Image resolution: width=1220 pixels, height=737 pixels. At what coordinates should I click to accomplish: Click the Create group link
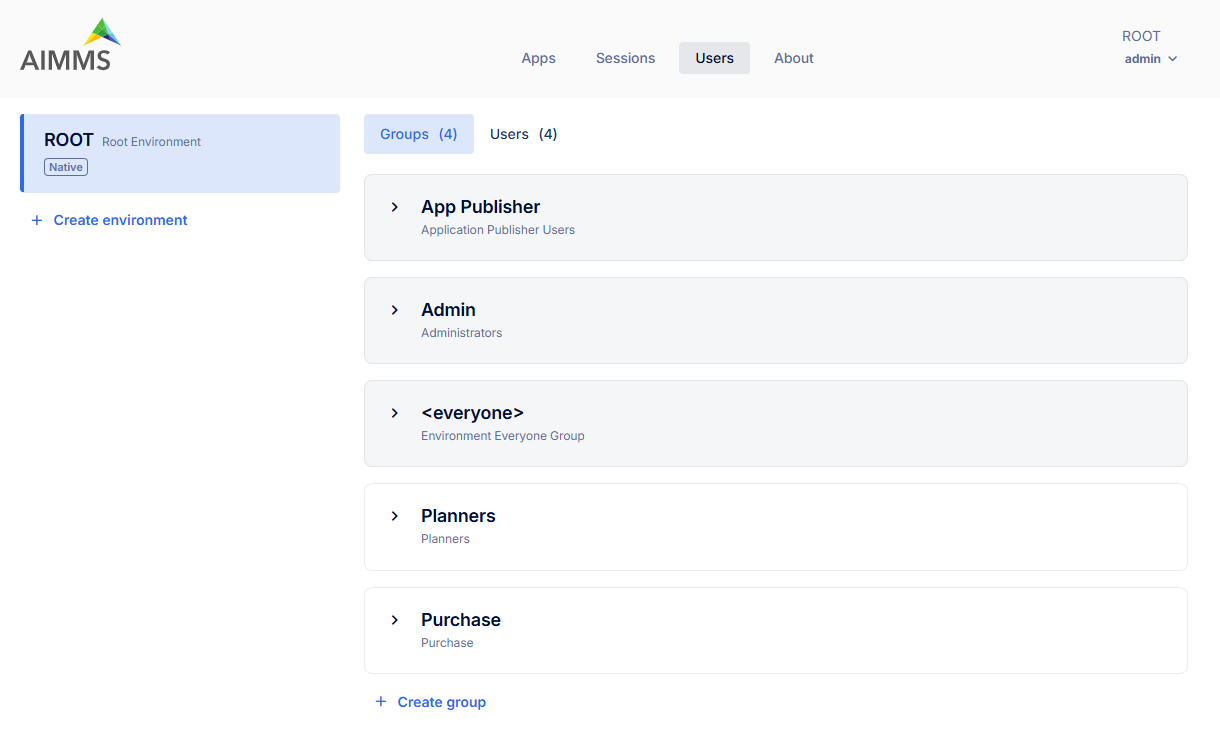point(442,701)
